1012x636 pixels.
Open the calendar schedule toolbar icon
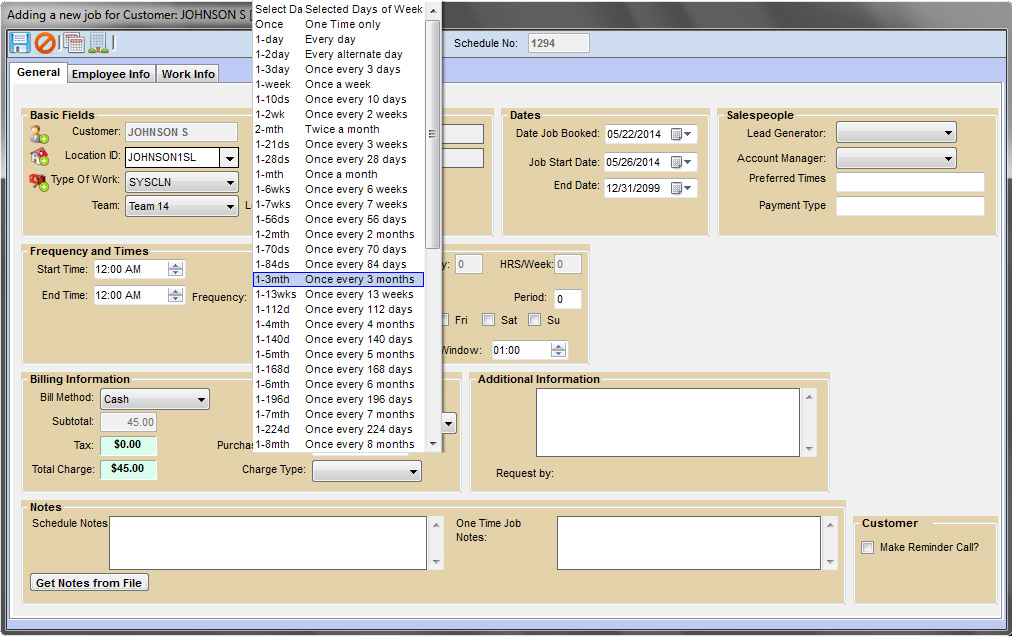click(74, 43)
